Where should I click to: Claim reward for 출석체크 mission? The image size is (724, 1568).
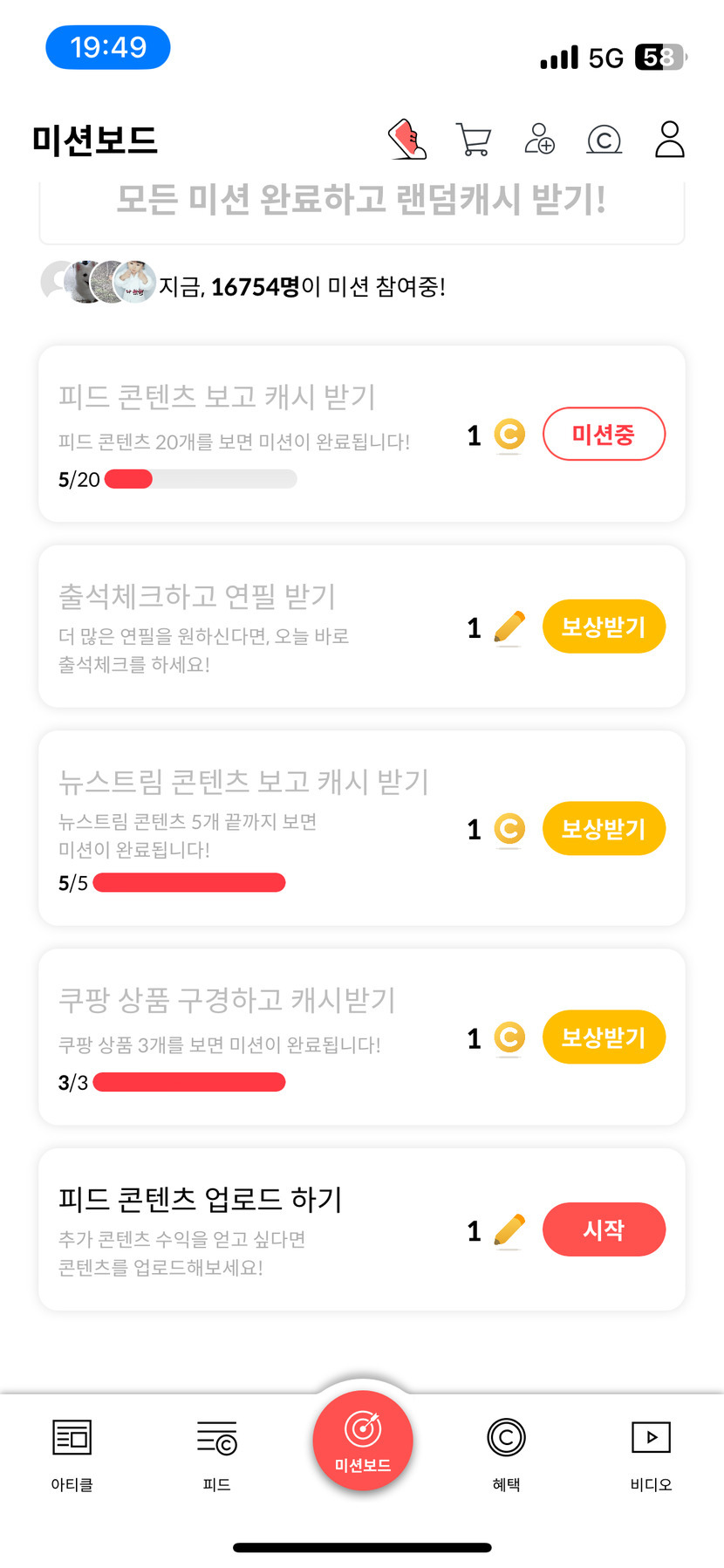tap(604, 627)
